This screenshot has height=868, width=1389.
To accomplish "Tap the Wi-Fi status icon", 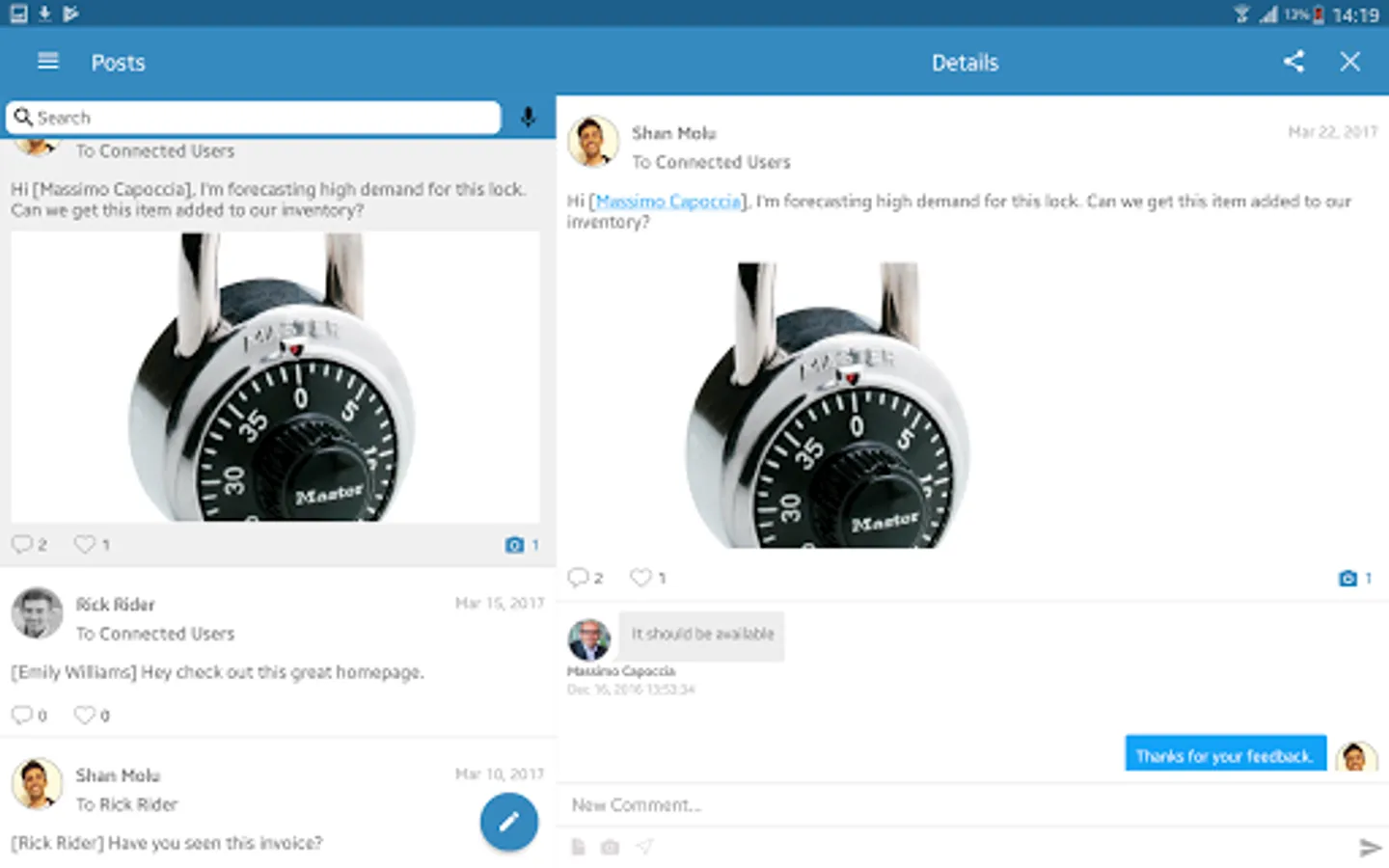I will [1242, 14].
